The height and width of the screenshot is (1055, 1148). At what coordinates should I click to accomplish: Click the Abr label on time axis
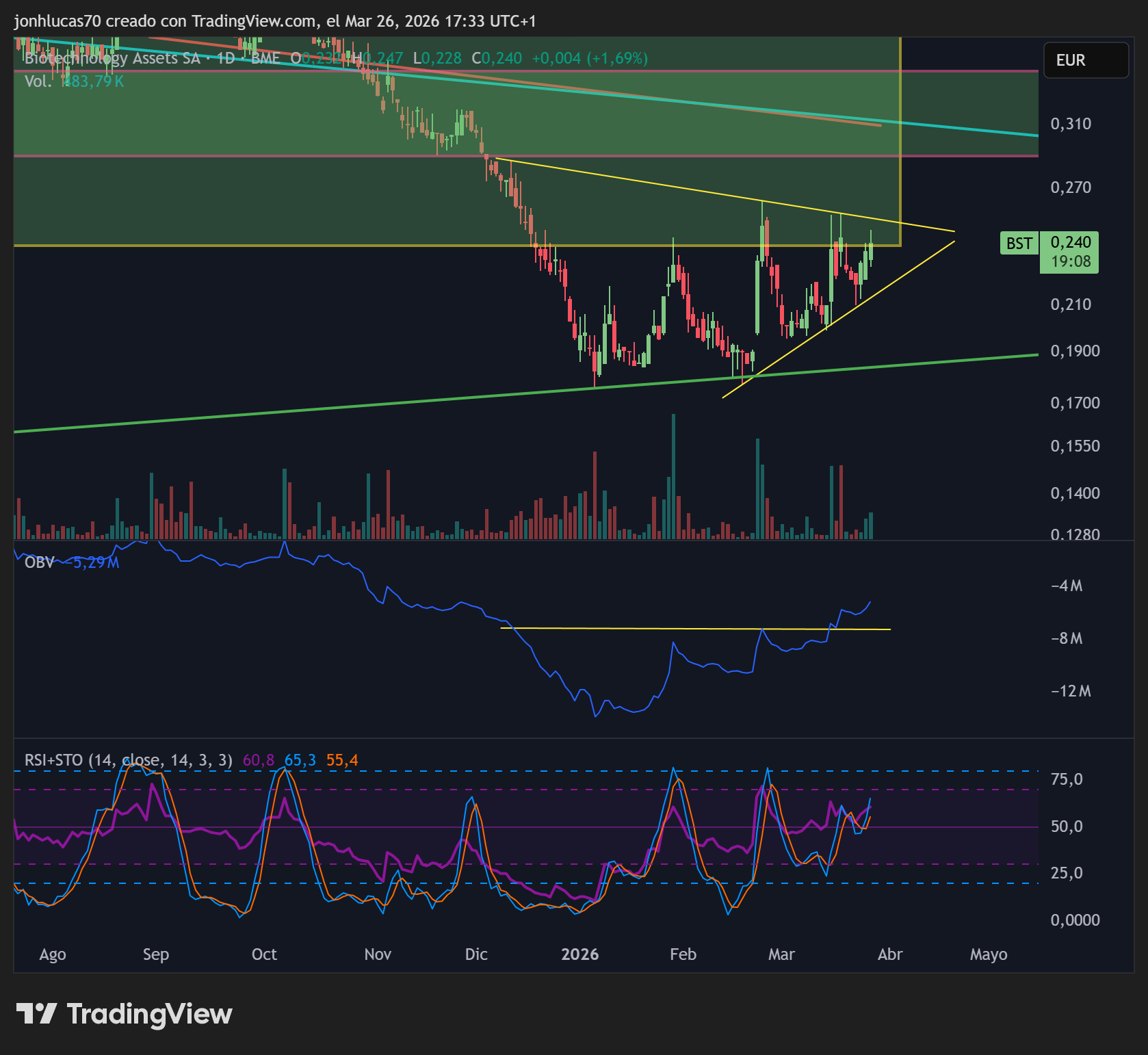pos(890,954)
